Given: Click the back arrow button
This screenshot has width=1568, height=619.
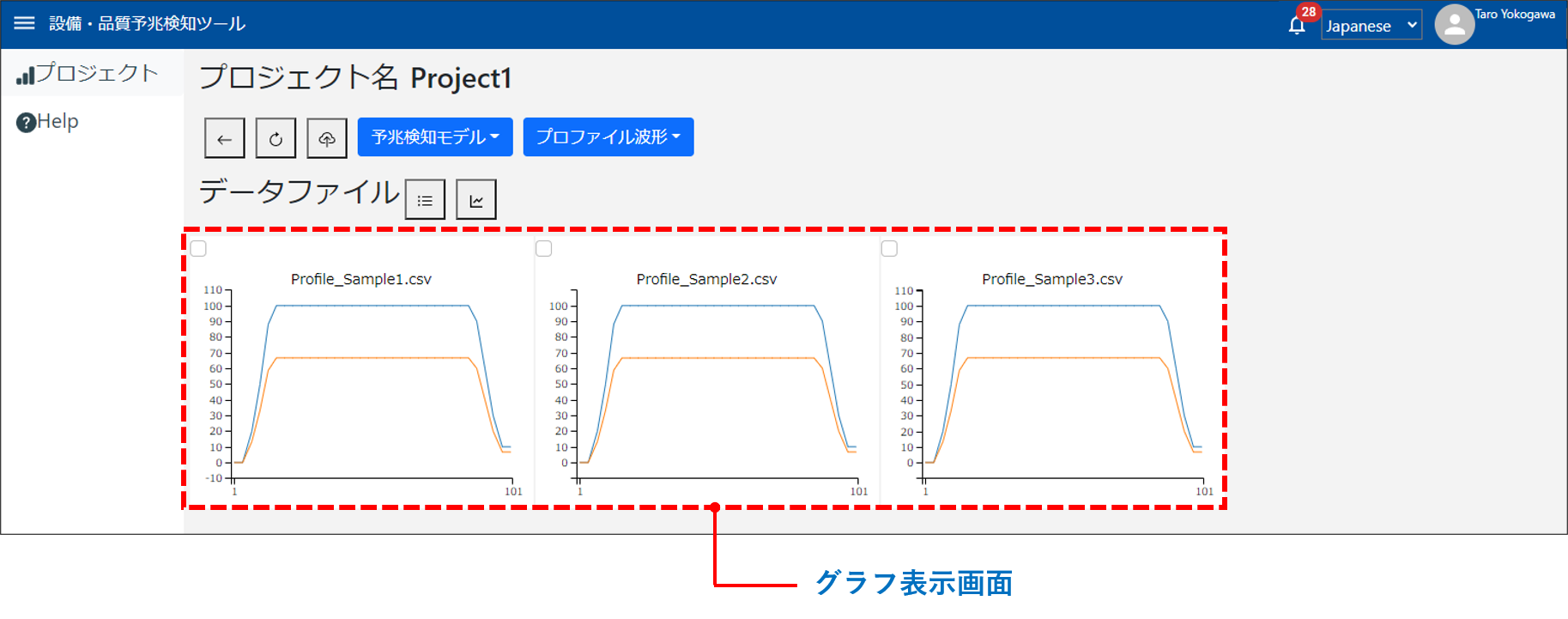Looking at the screenshot, I should [x=225, y=138].
